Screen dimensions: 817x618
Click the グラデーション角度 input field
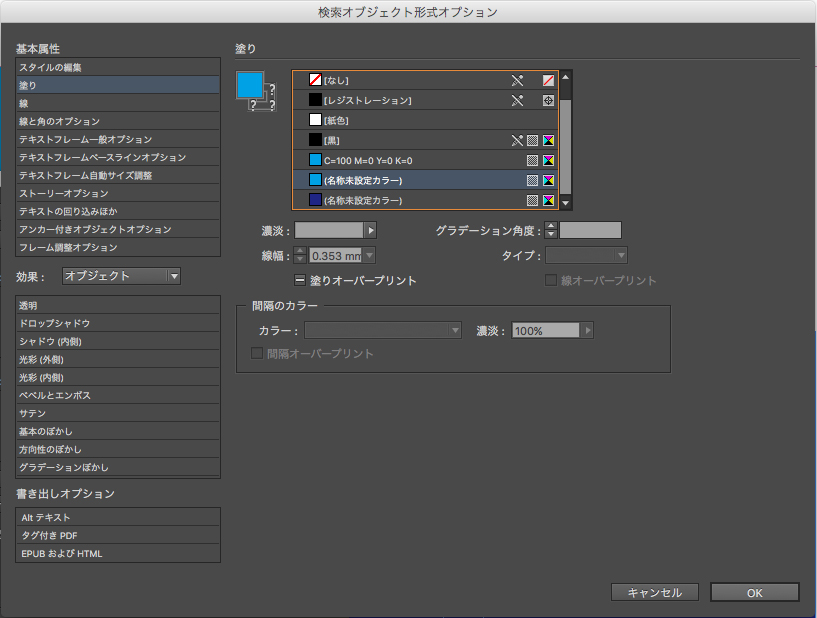pos(590,231)
